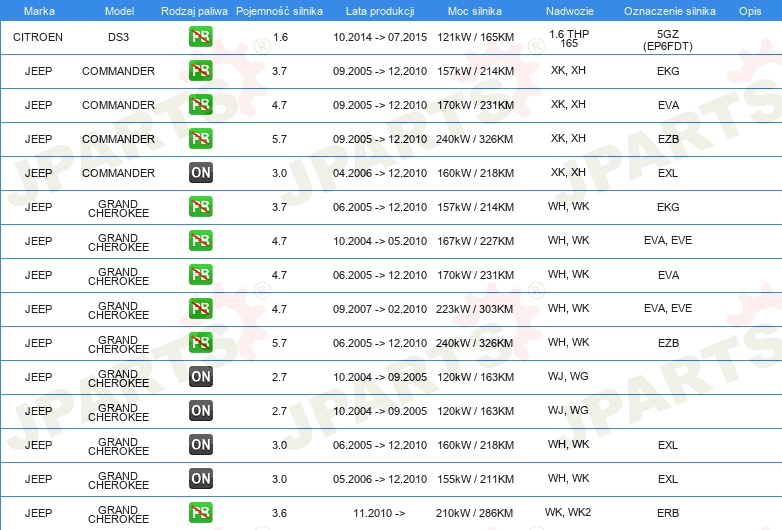Screen dimensions: 782x530
Task: Click the 167kW / 227KM power value
Action: [475, 241]
